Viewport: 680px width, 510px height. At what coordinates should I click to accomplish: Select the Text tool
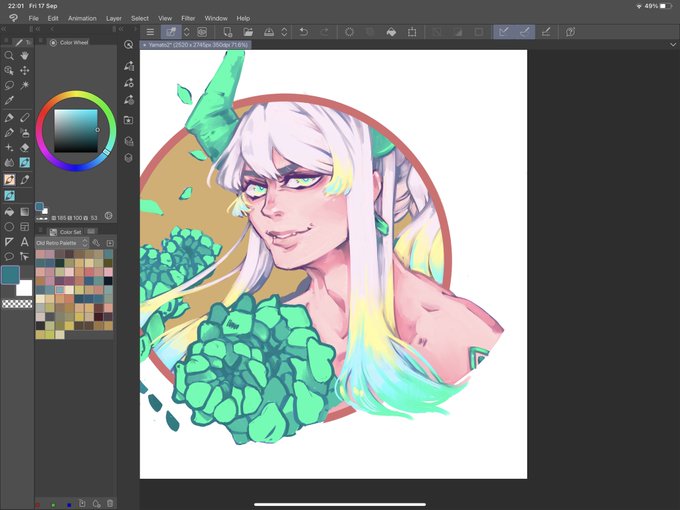[25, 242]
